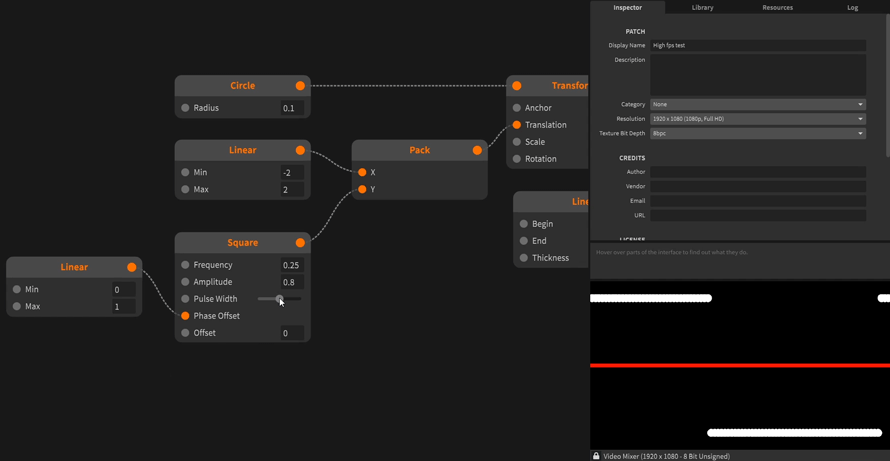Click the Vendor field
Screen dimensions: 890x461
pos(758,186)
